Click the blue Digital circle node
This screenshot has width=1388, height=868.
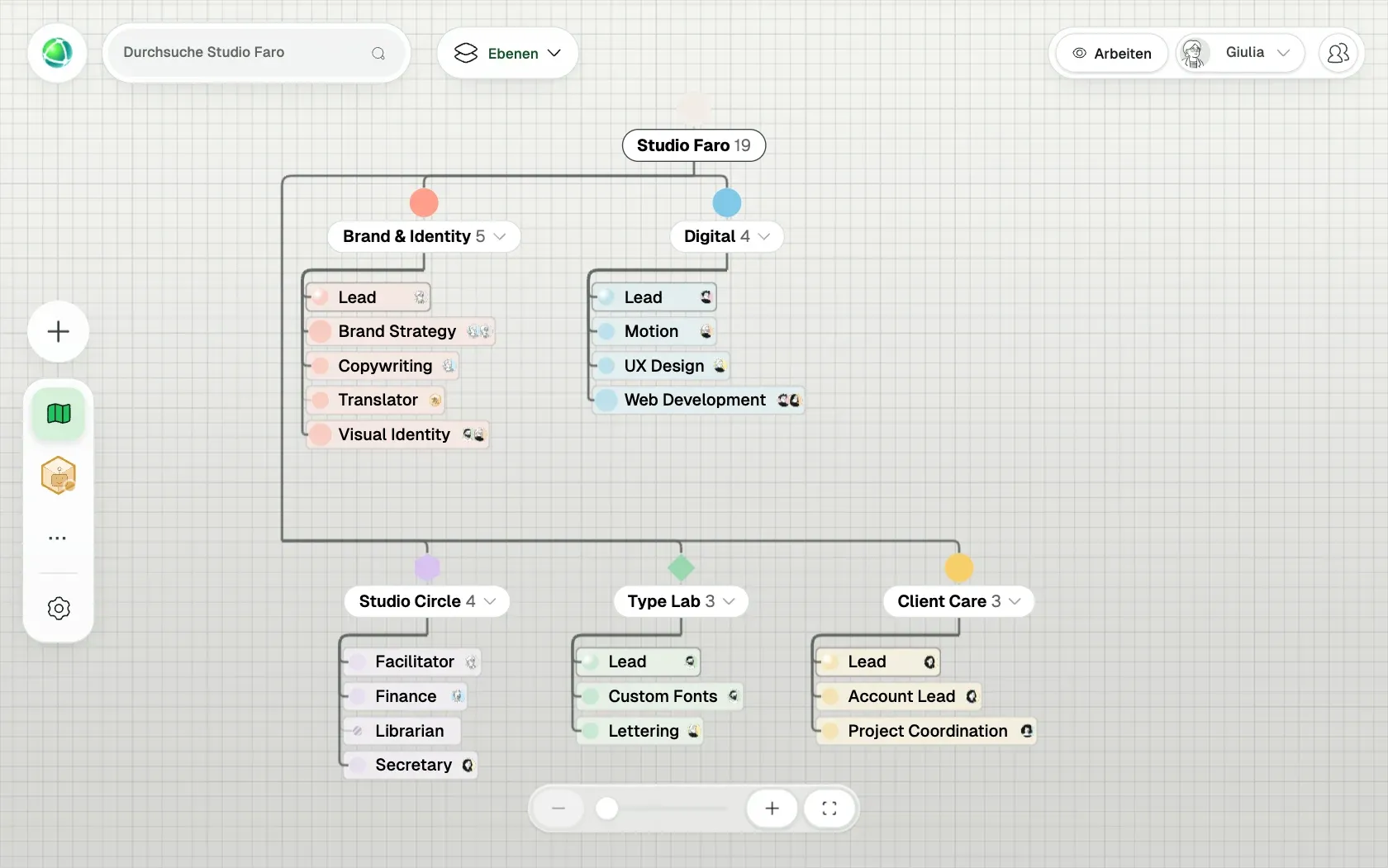coord(727,202)
